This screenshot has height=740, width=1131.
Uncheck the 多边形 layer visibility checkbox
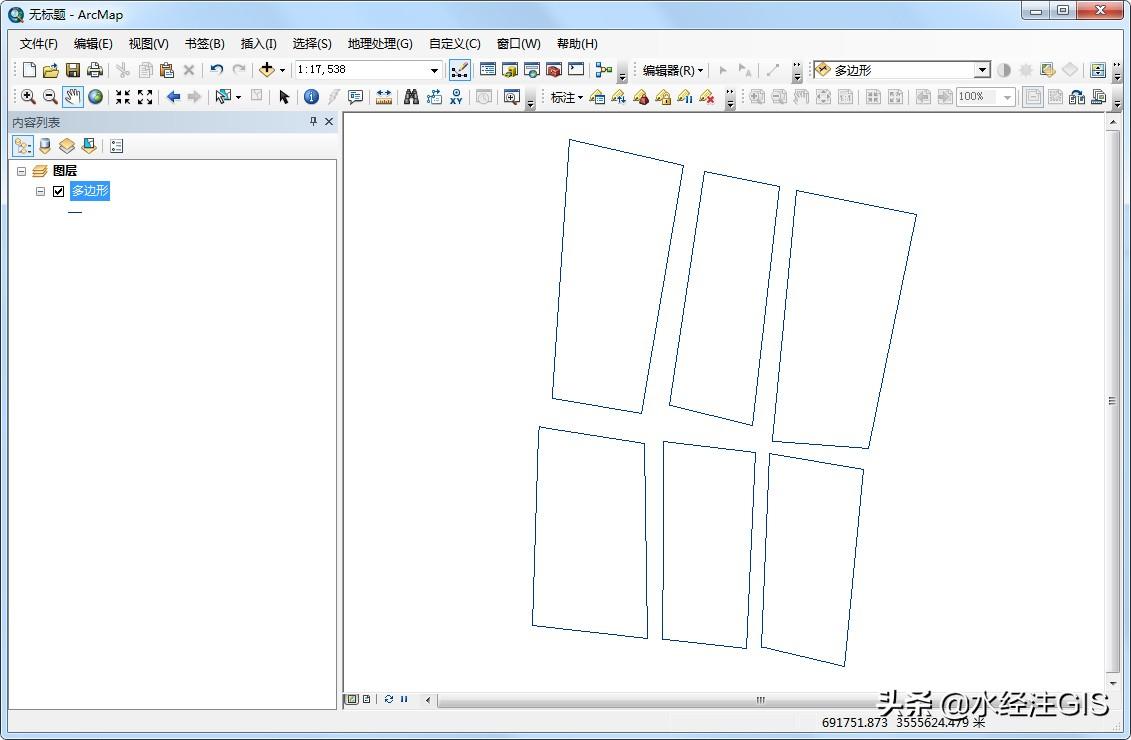click(59, 191)
